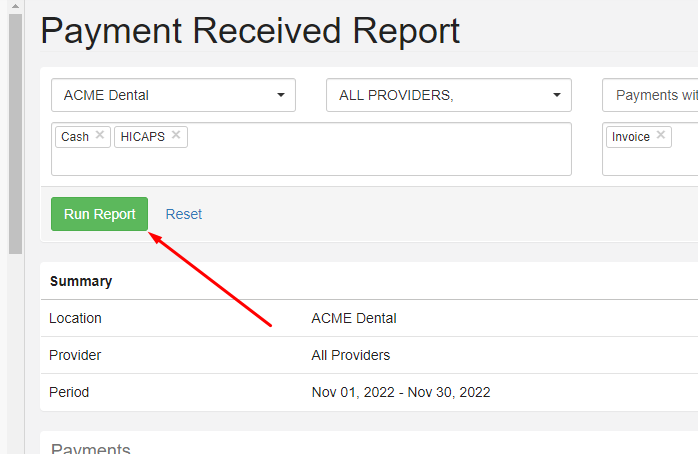Open the Payments filter dropdown
Screen dimensions: 698x454
click(x=650, y=95)
